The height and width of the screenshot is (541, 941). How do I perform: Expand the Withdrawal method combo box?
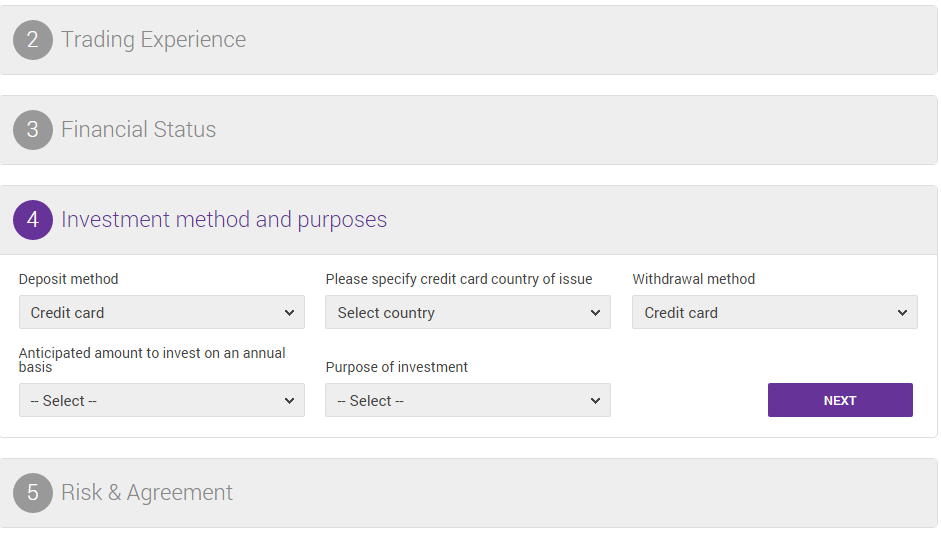tap(775, 312)
